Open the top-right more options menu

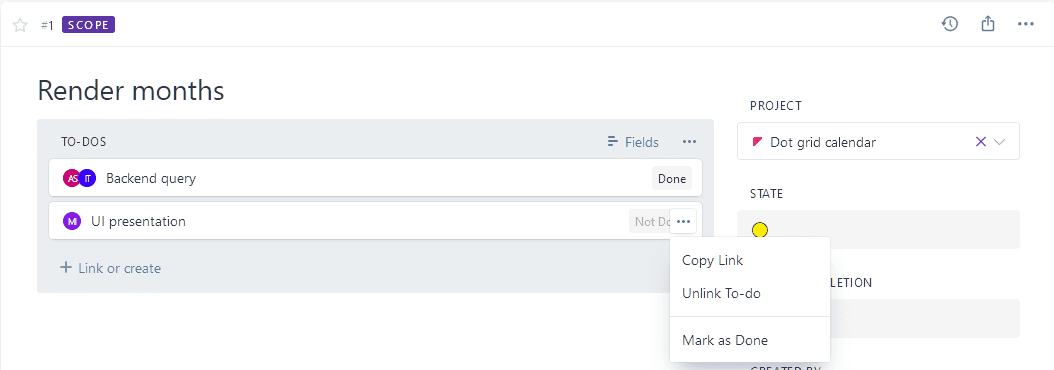pos(1025,24)
